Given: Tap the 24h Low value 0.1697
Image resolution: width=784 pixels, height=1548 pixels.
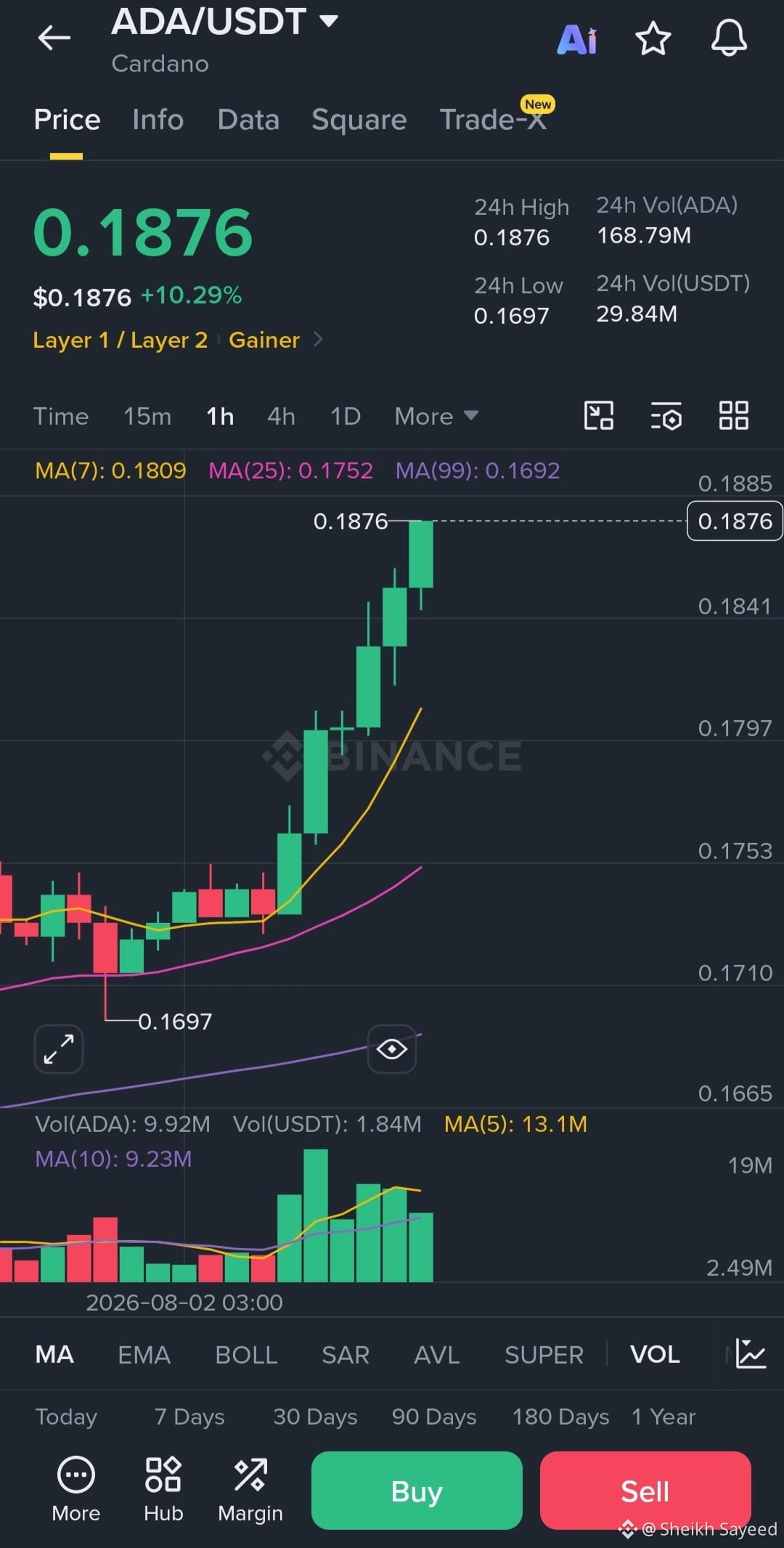Looking at the screenshot, I should click(x=511, y=316).
